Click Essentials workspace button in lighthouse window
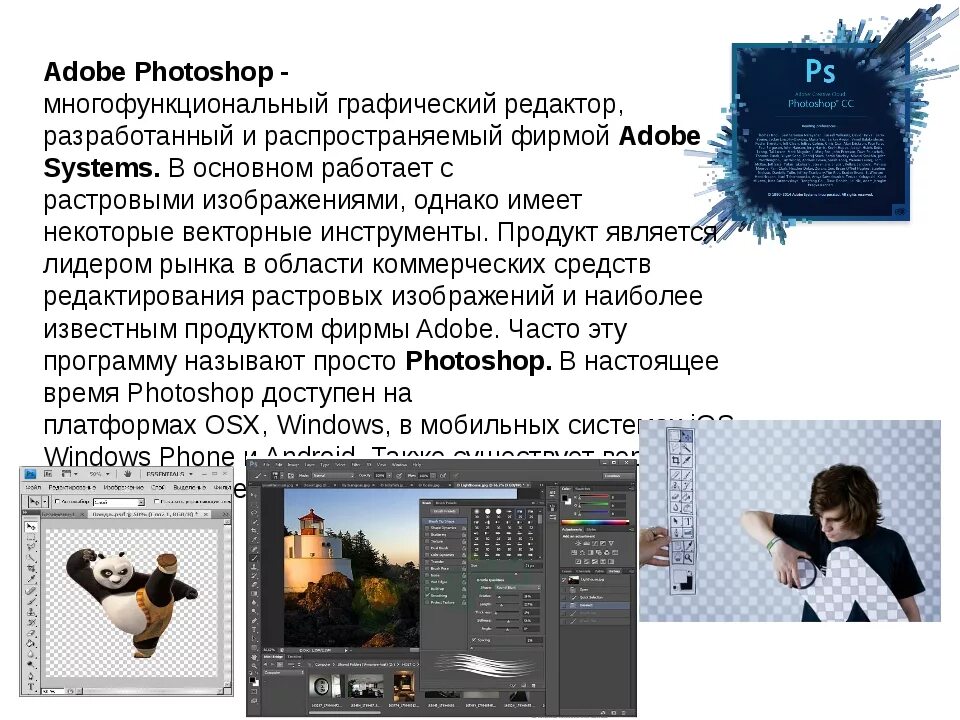The width and height of the screenshot is (960, 720). [618, 476]
